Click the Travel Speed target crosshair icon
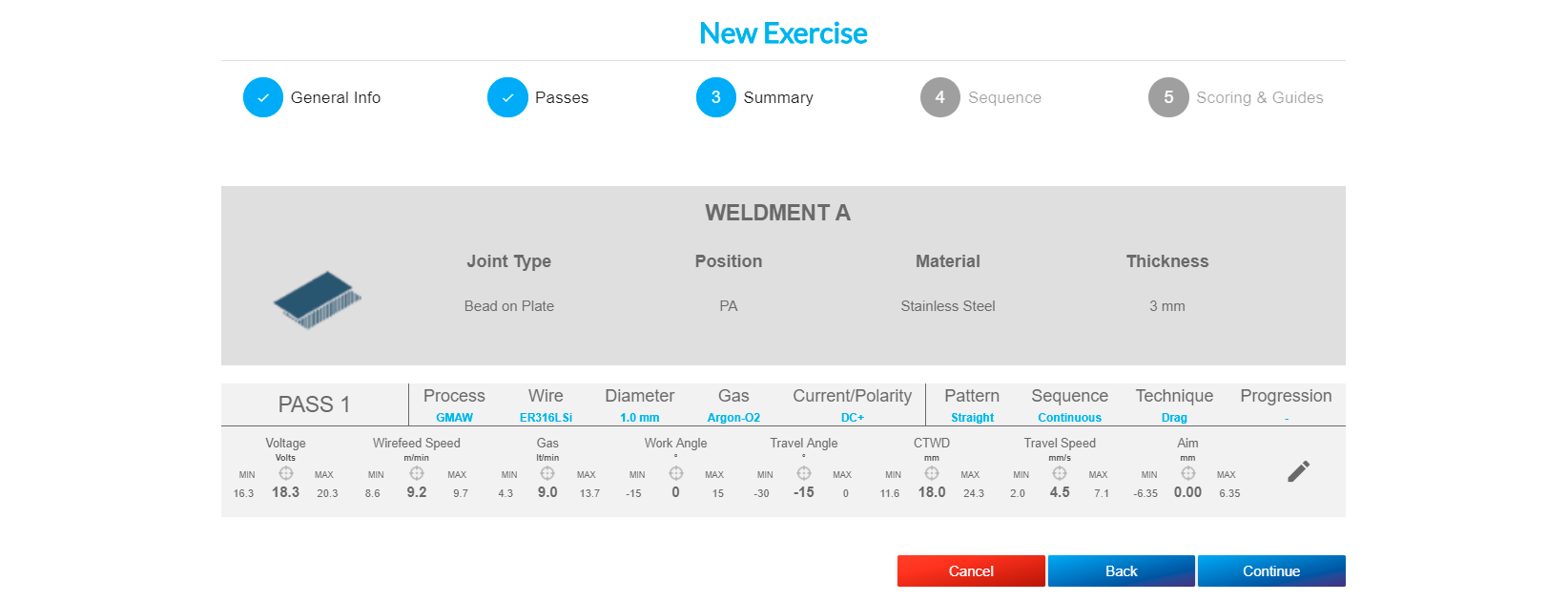 pyautogui.click(x=1060, y=473)
